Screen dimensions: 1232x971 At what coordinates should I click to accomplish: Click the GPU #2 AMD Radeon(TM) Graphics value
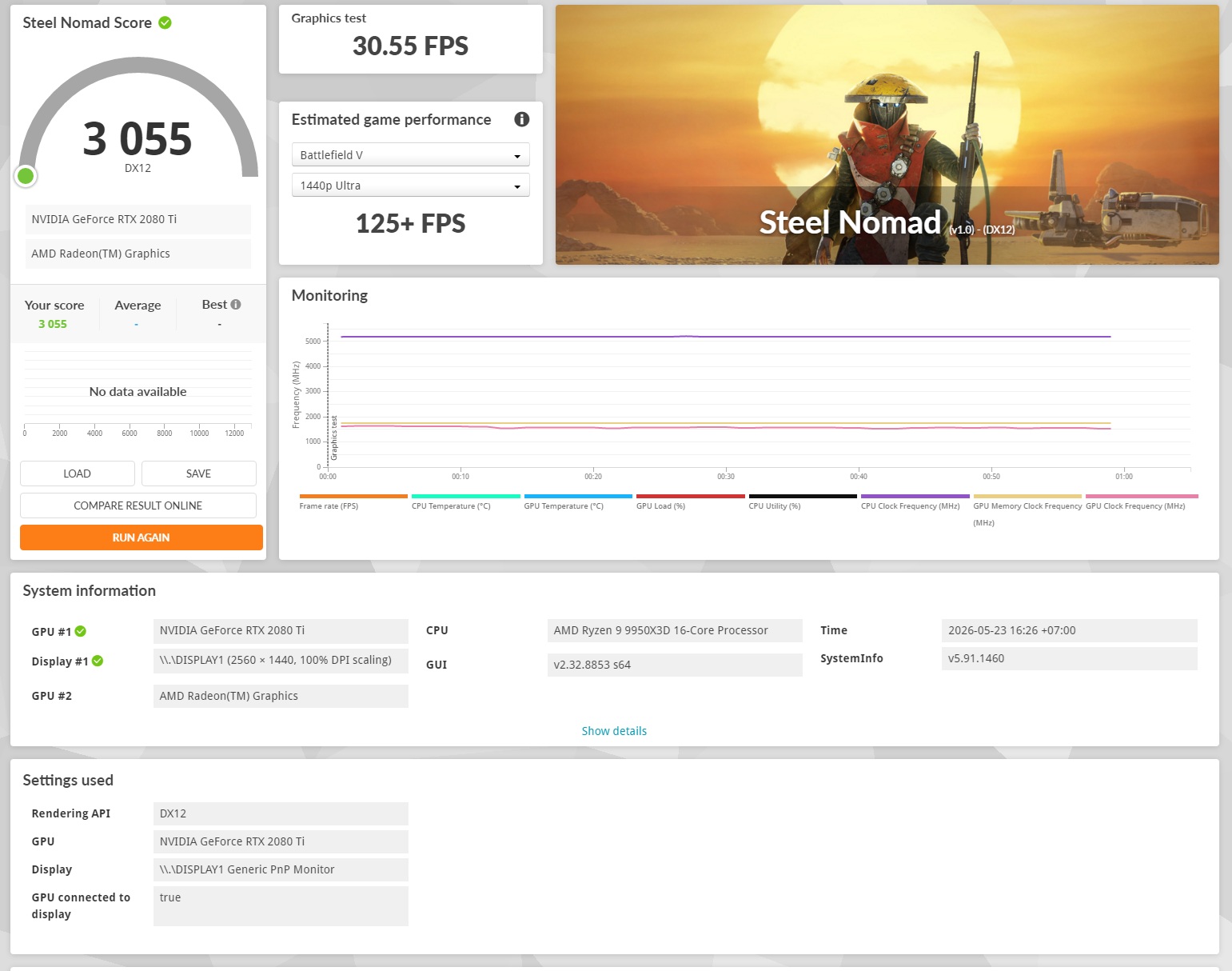281,696
